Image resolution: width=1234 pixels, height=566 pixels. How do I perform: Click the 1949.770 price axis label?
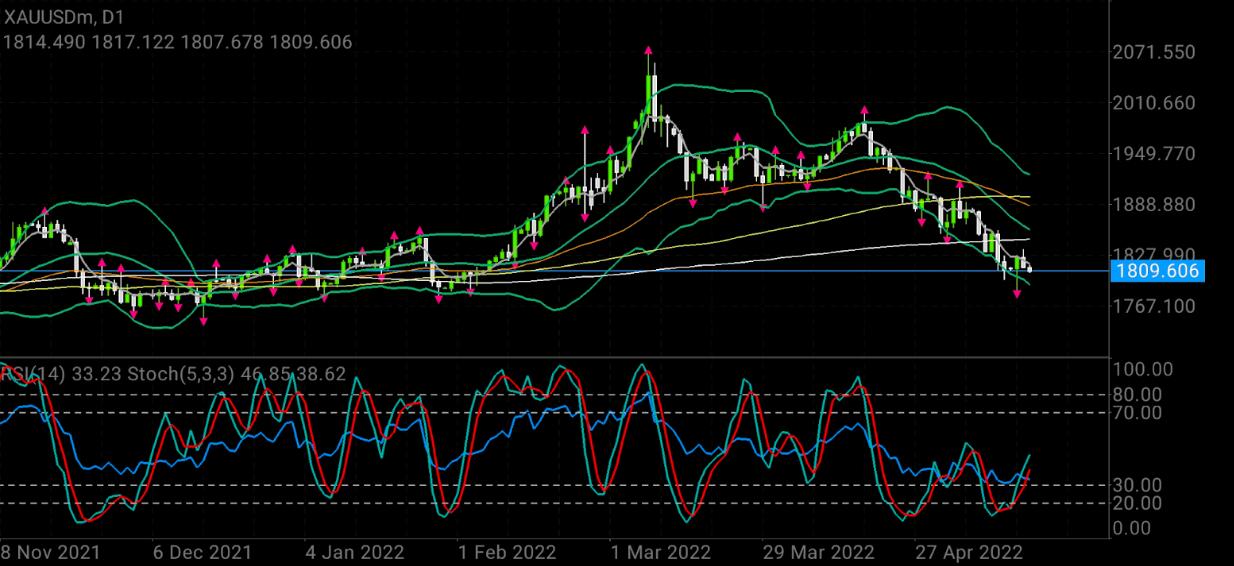click(1154, 154)
